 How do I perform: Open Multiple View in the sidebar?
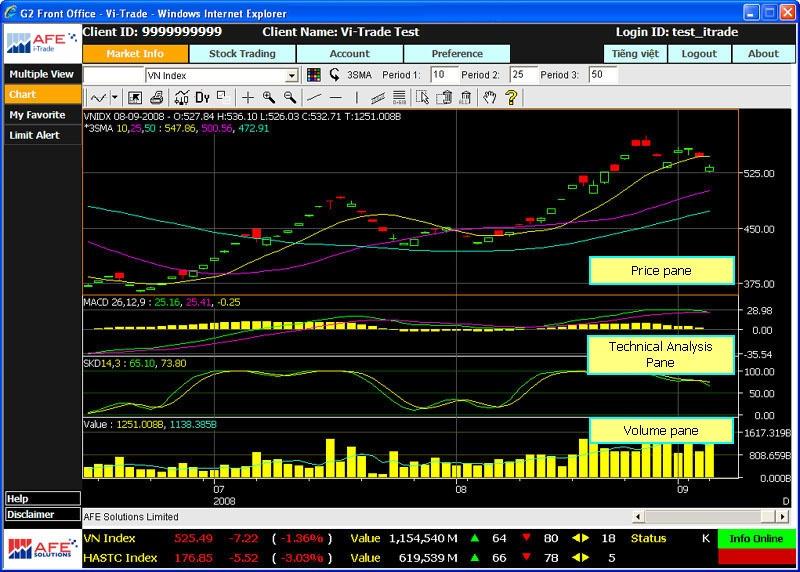click(42, 74)
